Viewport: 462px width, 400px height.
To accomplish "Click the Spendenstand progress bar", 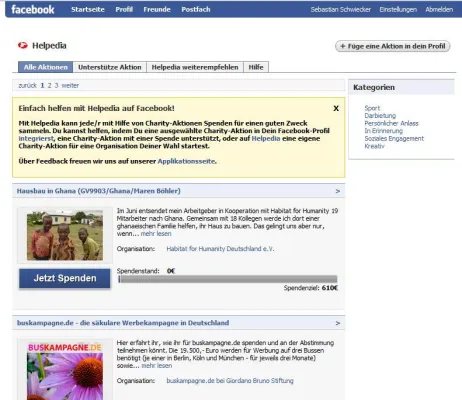I will click(228, 279).
